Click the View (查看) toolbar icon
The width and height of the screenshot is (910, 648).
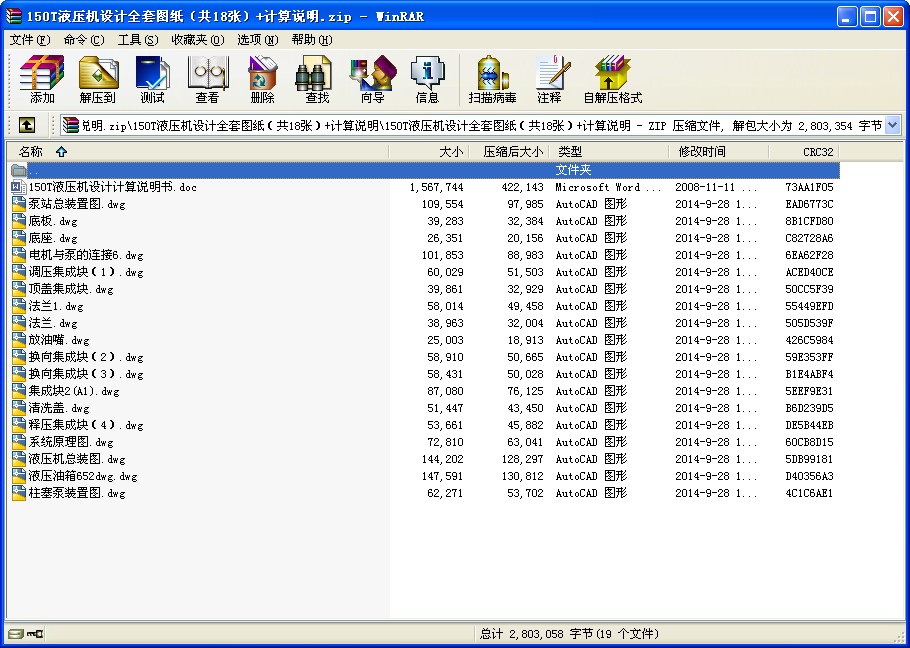[207, 79]
